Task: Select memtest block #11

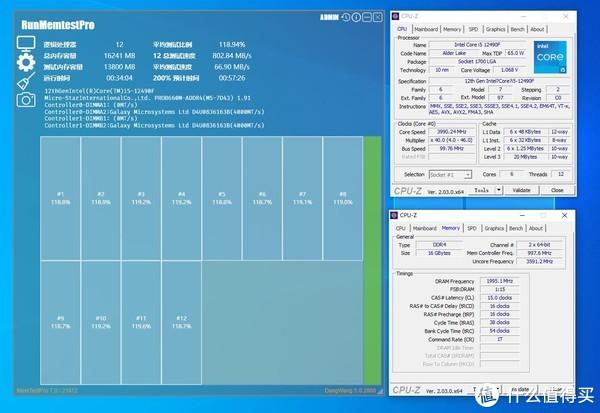Action: pos(141,322)
